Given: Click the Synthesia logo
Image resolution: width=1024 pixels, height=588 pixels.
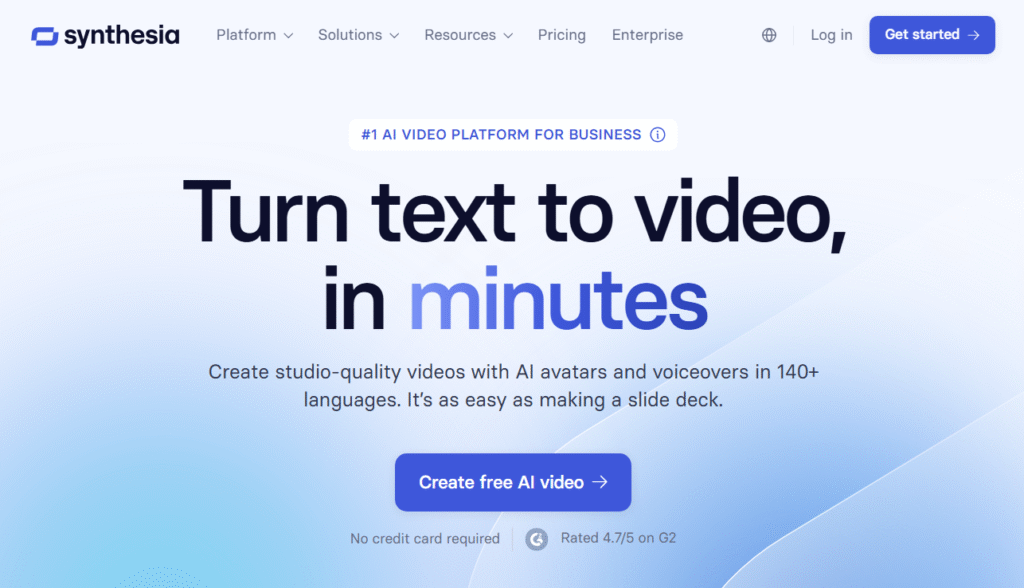Looking at the screenshot, I should point(105,36).
